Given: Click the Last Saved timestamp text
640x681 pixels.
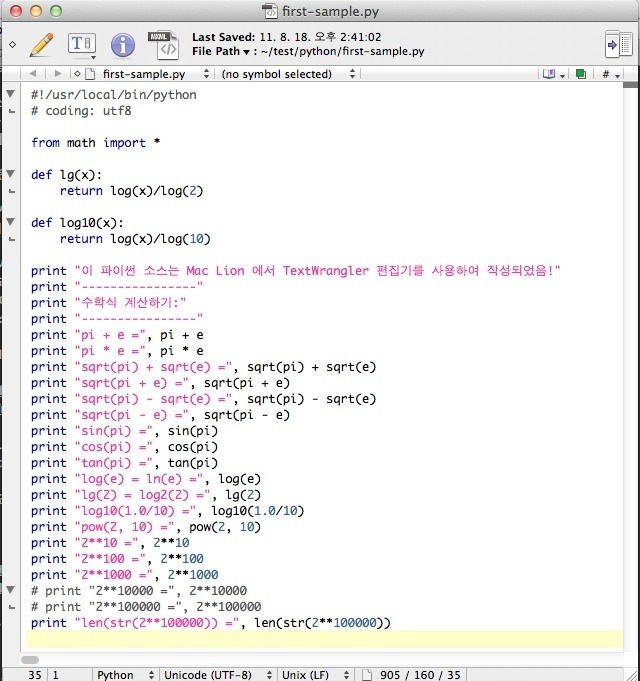Looking at the screenshot, I should coord(287,37).
